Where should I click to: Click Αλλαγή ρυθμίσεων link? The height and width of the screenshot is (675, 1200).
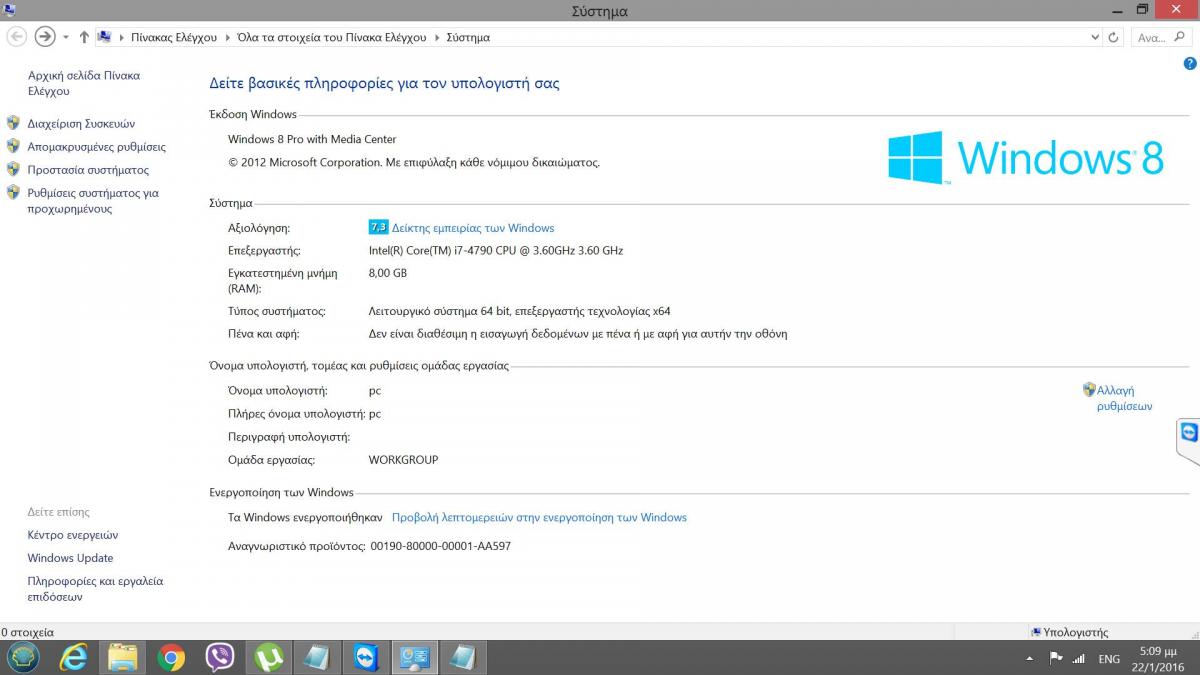[1124, 398]
